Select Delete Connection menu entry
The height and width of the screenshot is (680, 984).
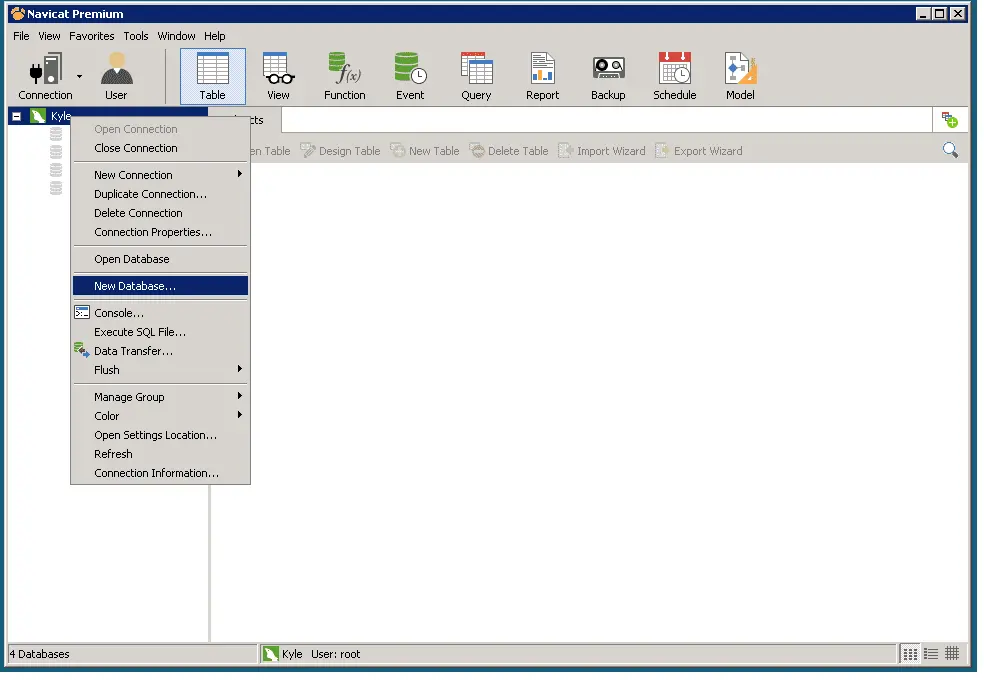pos(161,213)
